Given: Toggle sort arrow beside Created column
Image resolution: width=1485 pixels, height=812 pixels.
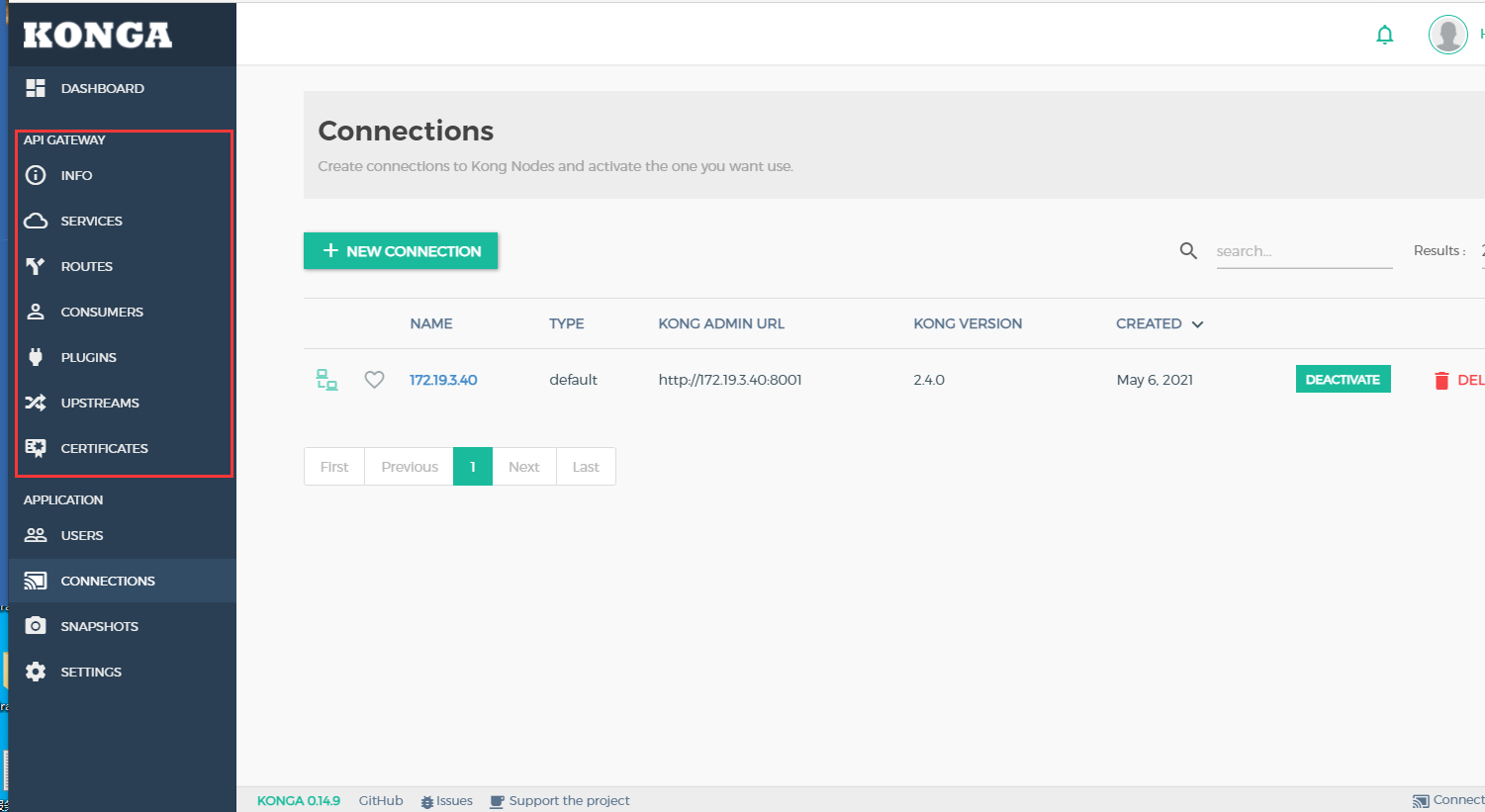Looking at the screenshot, I should point(1197,324).
